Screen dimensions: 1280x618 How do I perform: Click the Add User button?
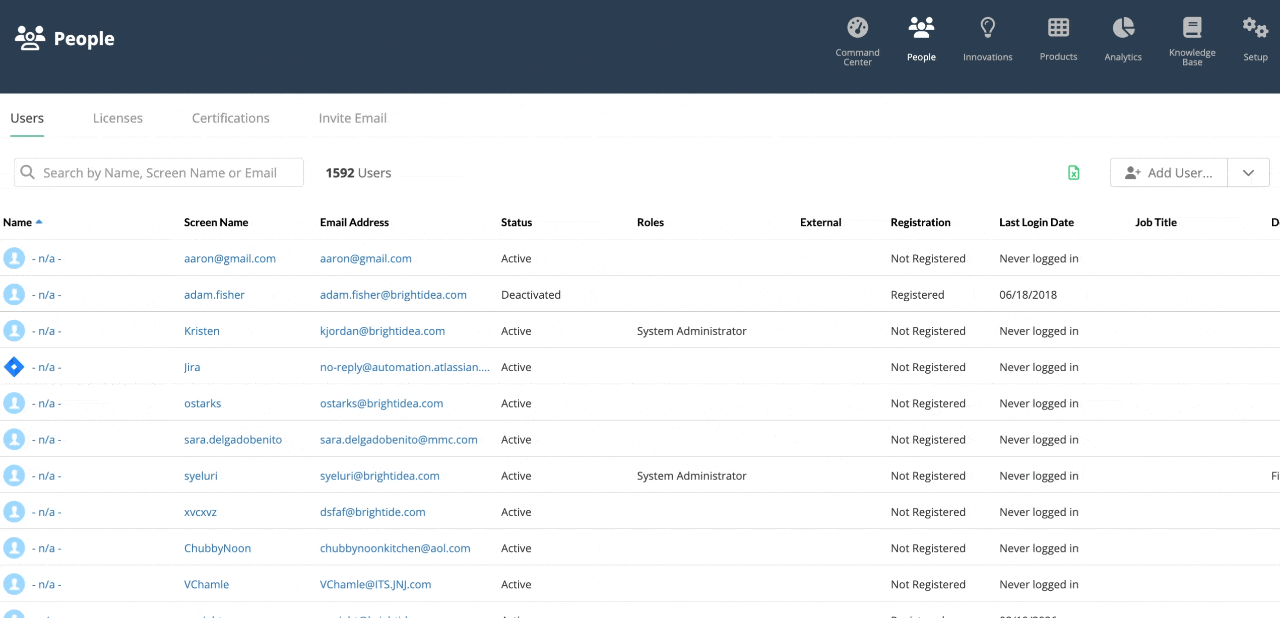(x=1169, y=172)
